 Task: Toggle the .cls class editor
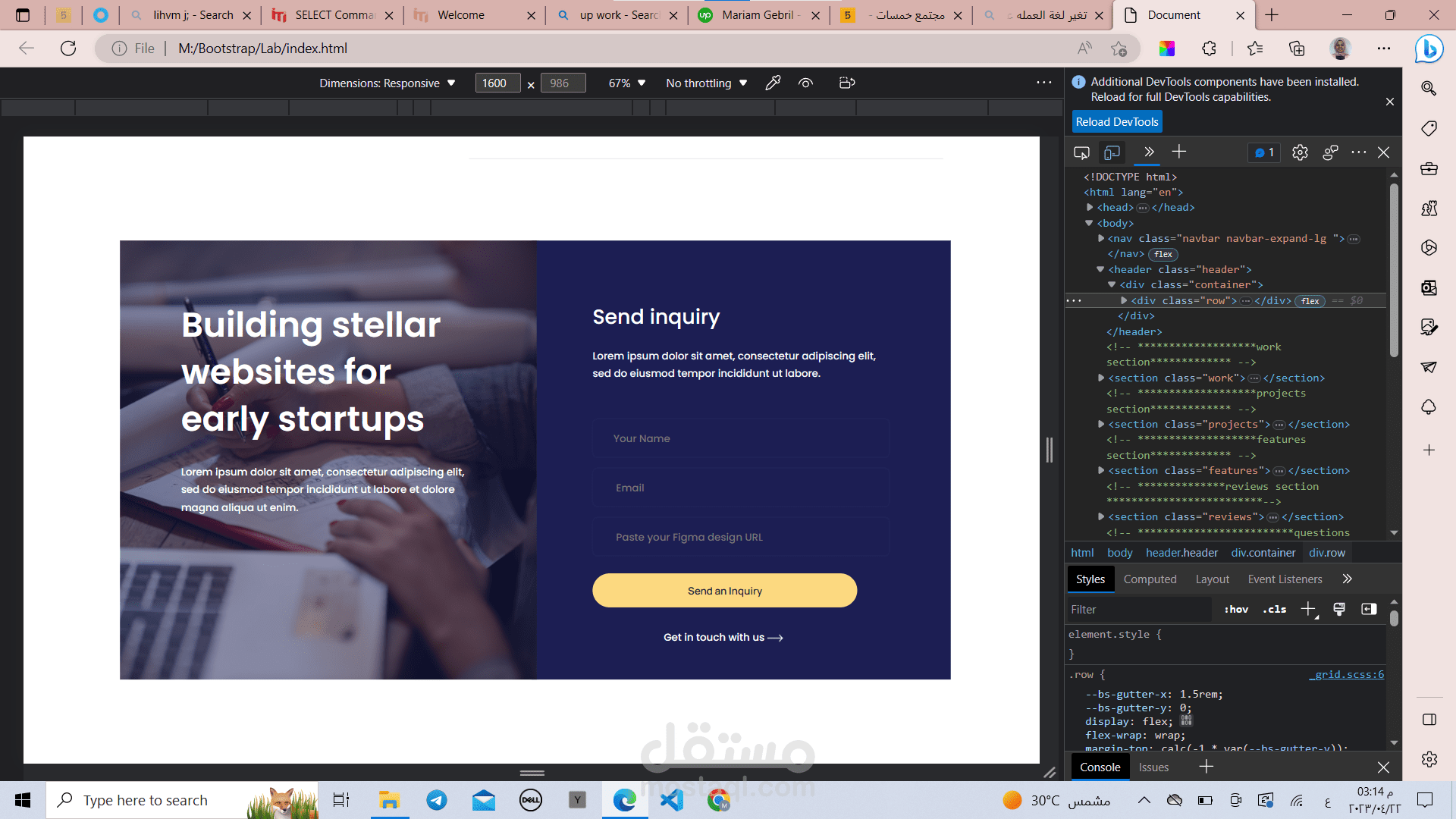1274,609
